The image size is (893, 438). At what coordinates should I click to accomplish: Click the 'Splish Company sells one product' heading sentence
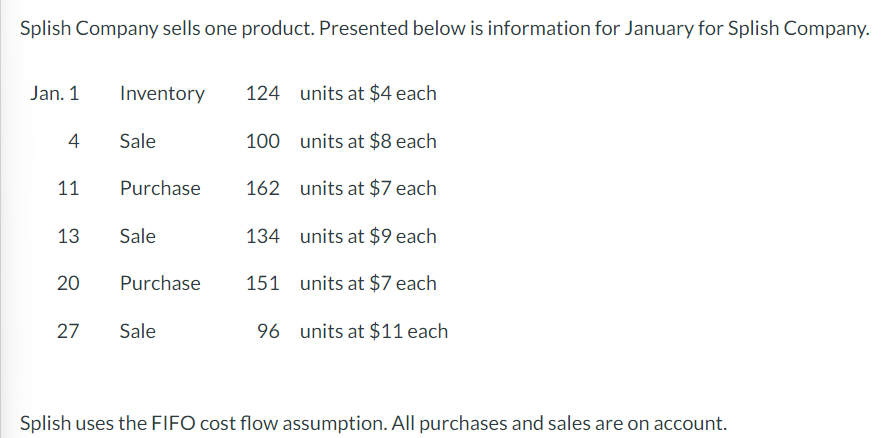445,29
